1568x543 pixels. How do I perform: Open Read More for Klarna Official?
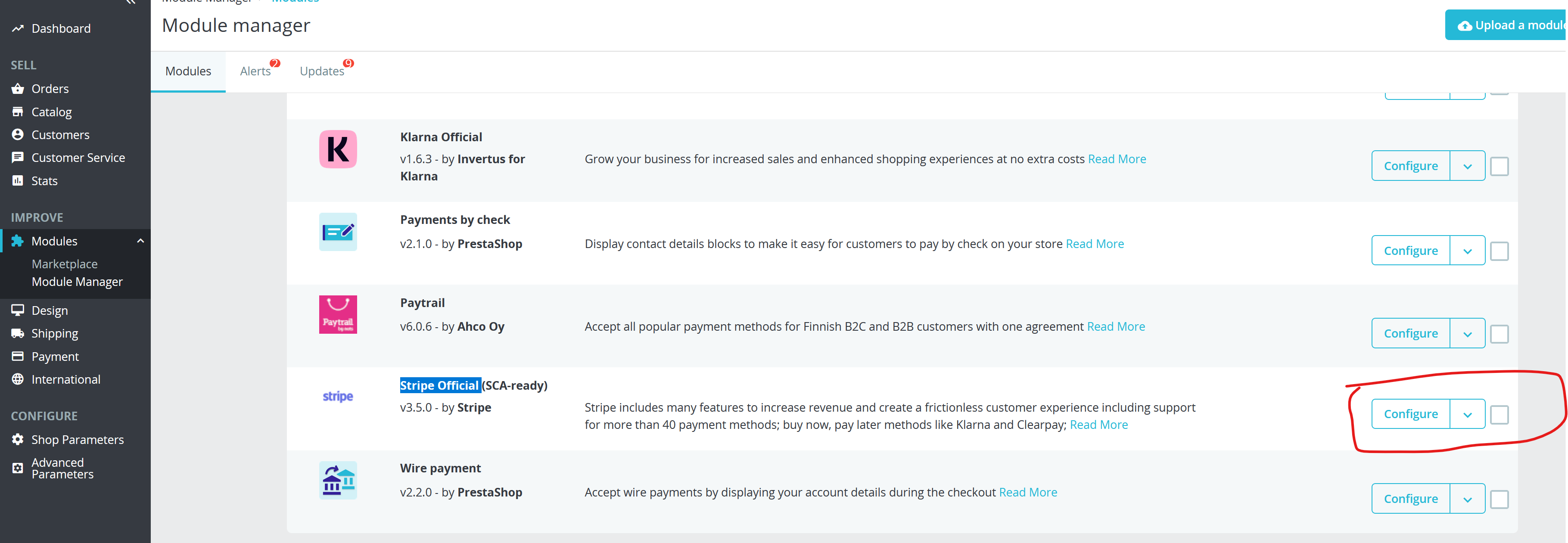[1117, 159]
